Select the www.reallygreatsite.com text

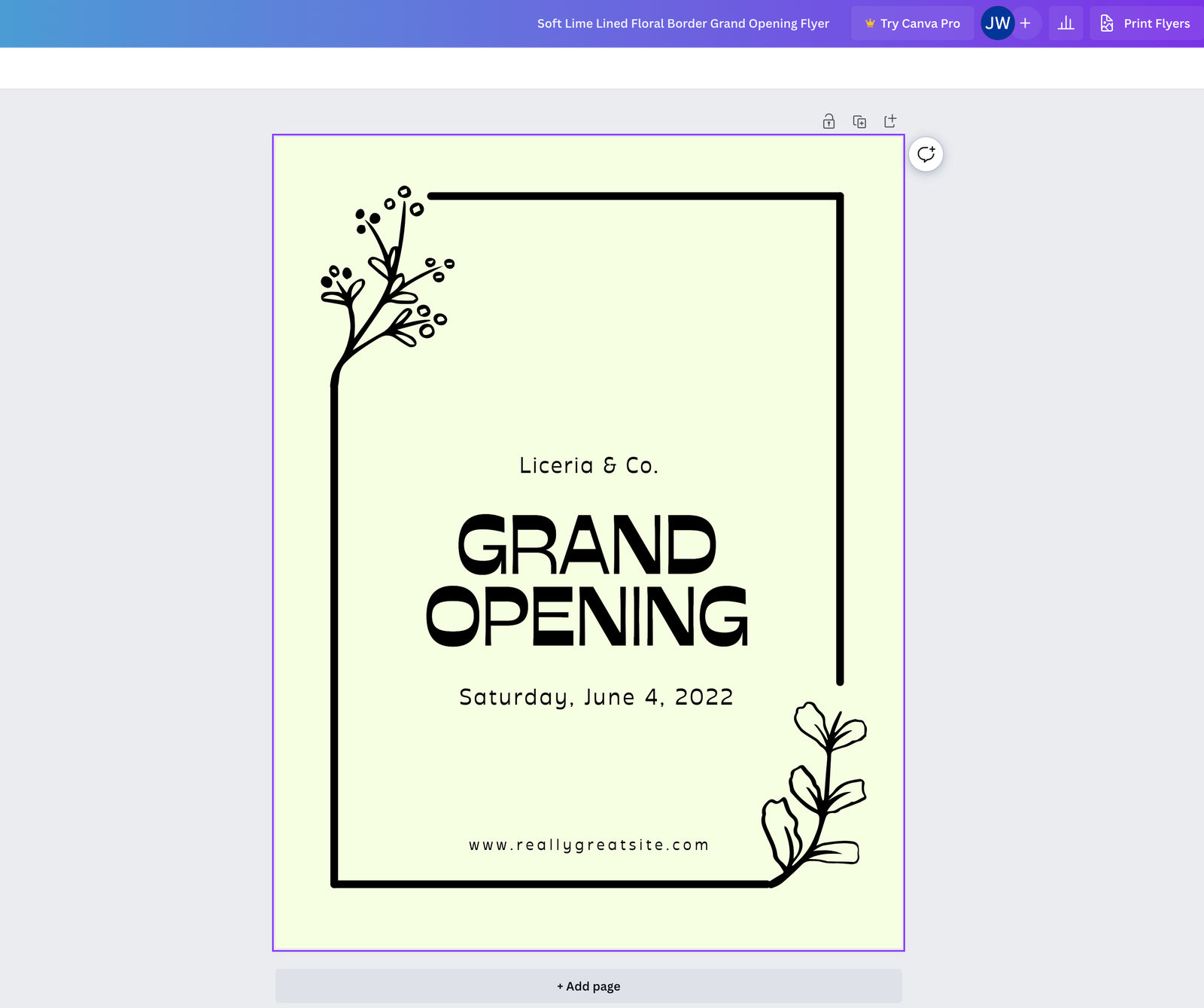(x=588, y=845)
